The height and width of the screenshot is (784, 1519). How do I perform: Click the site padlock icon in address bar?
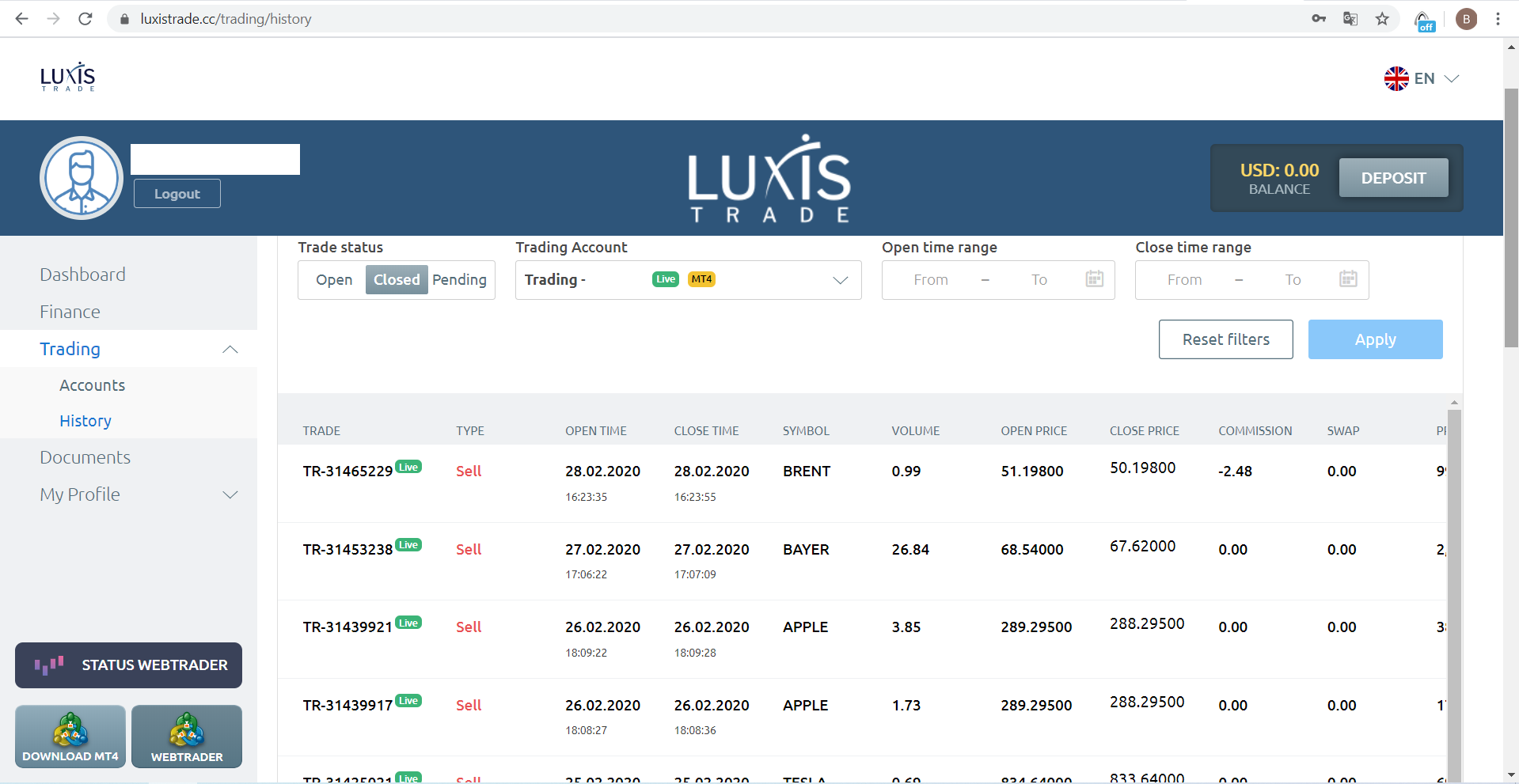pyautogui.click(x=123, y=18)
